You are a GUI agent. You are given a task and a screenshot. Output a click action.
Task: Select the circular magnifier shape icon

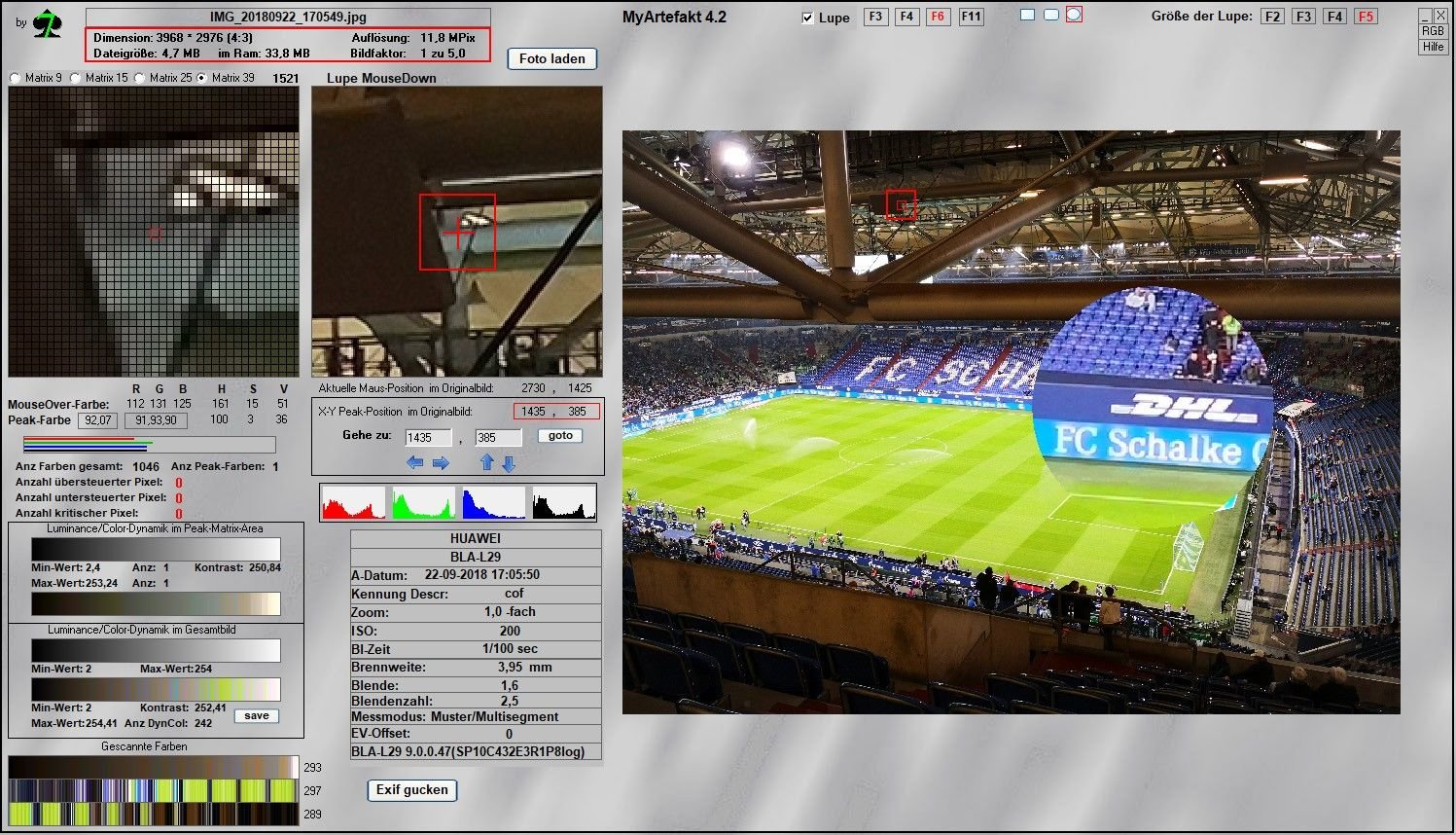point(1074,15)
